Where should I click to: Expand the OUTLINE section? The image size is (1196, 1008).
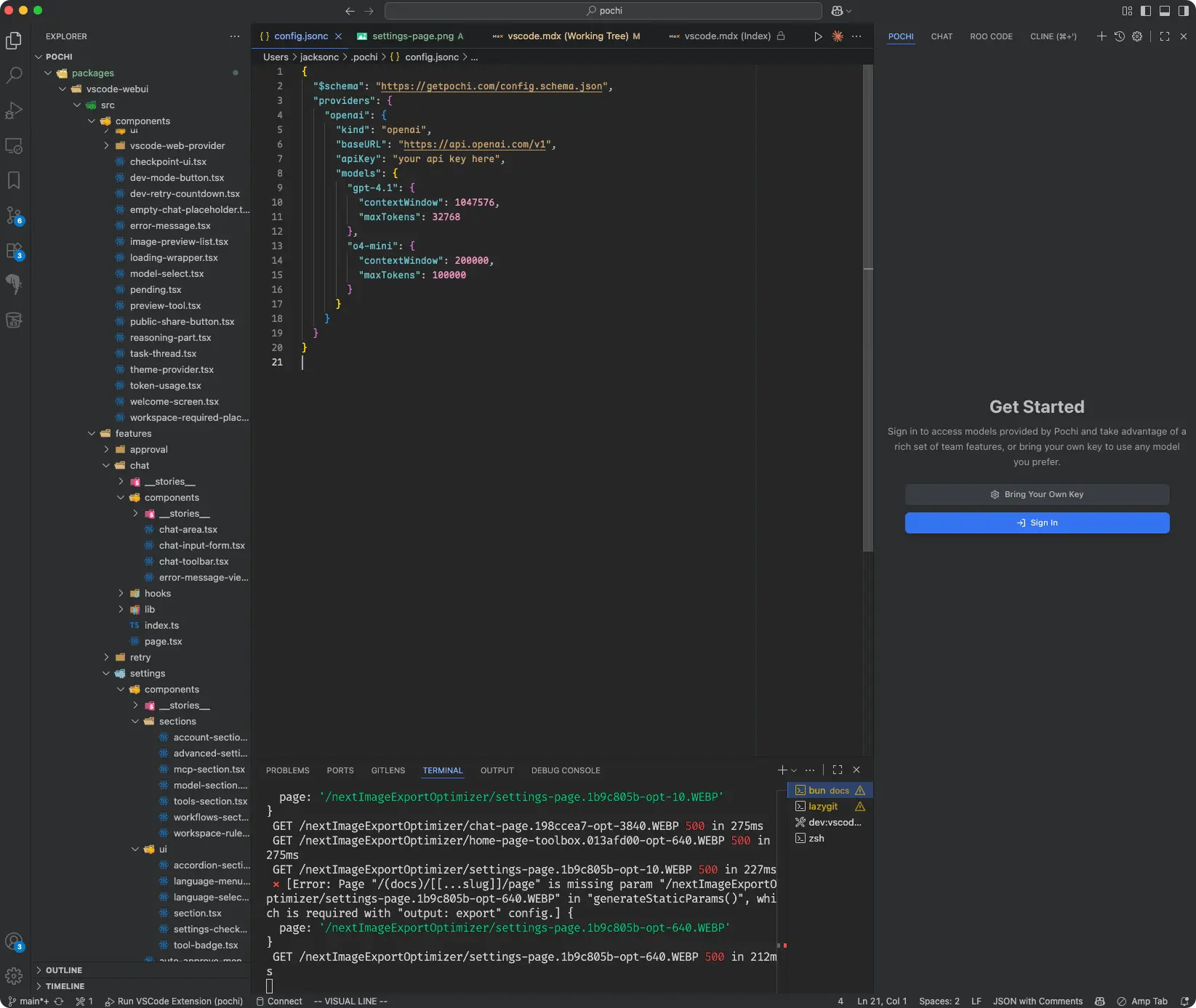[64, 970]
